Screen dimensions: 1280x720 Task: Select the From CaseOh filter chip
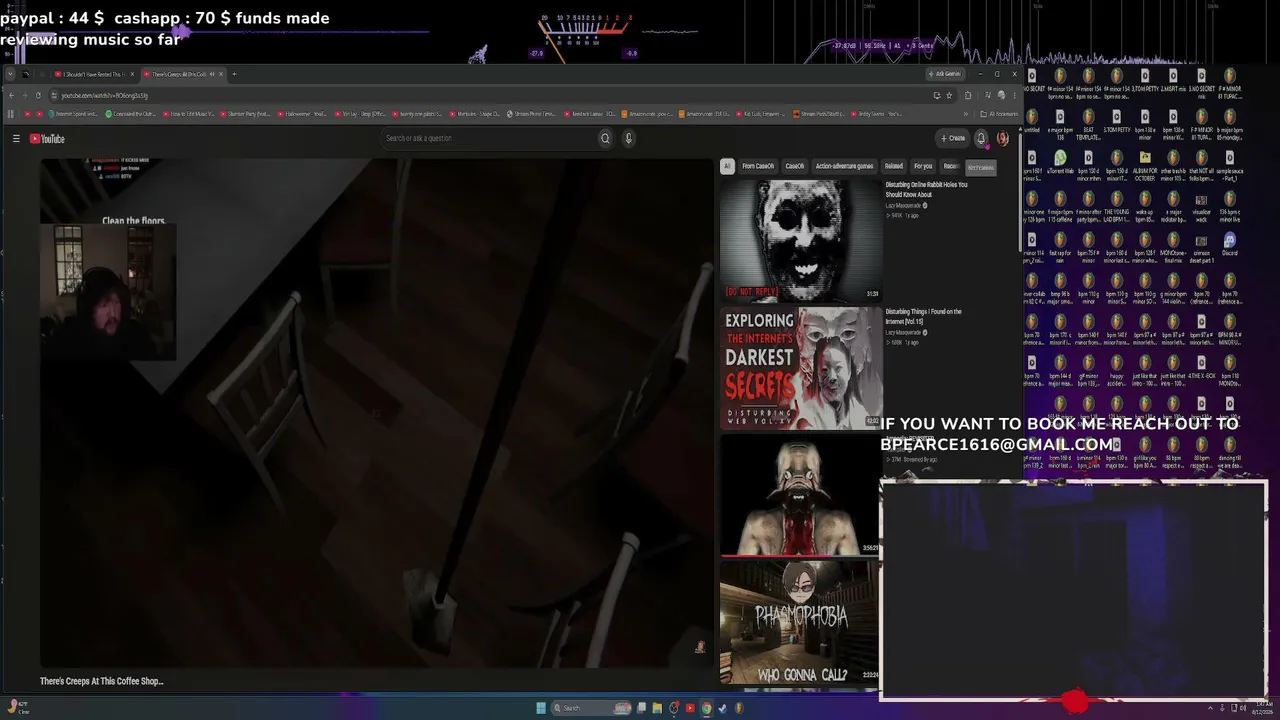click(758, 166)
